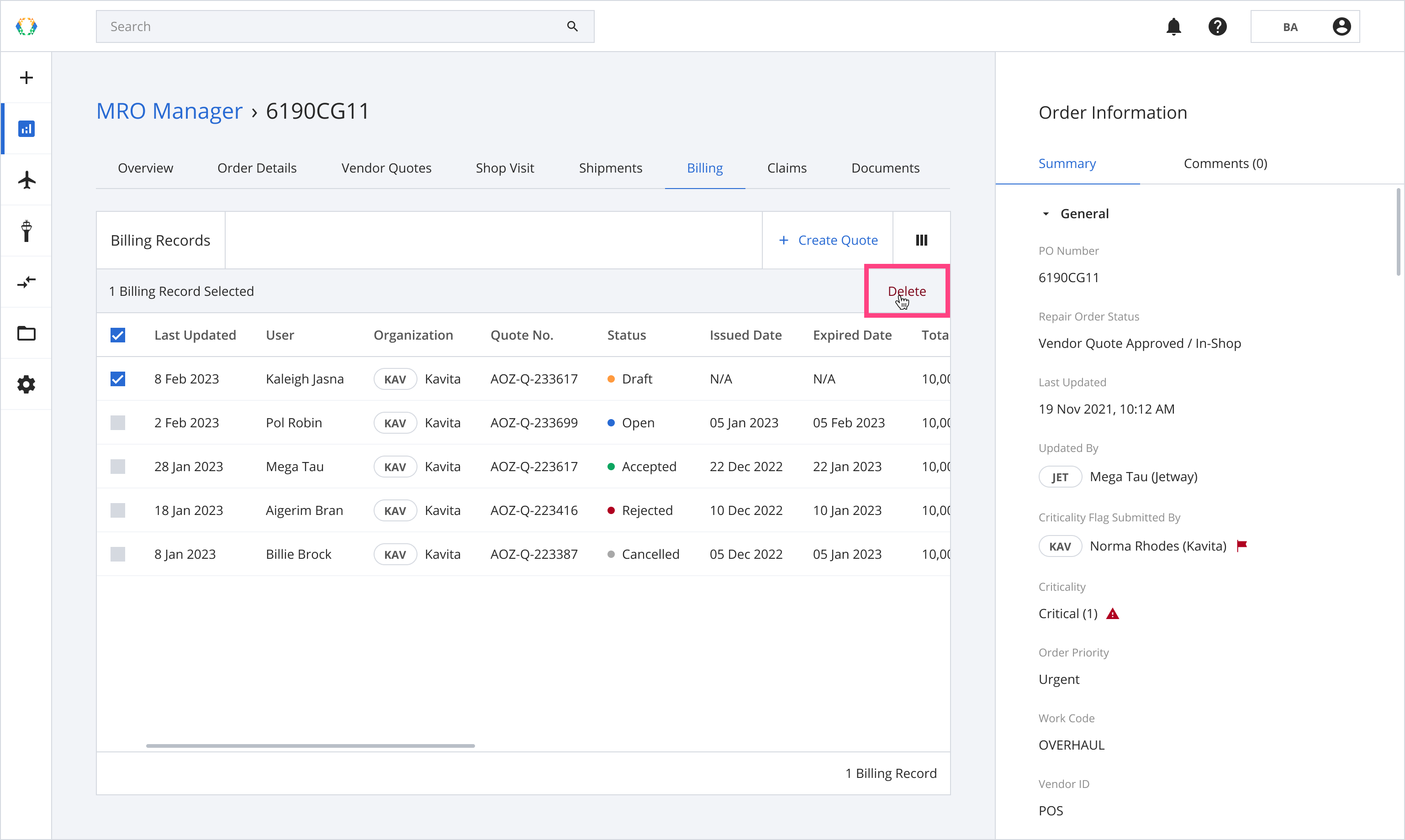1405x840 pixels.
Task: Check the 8 Jan 2023 row checkbox
Action: click(x=118, y=554)
